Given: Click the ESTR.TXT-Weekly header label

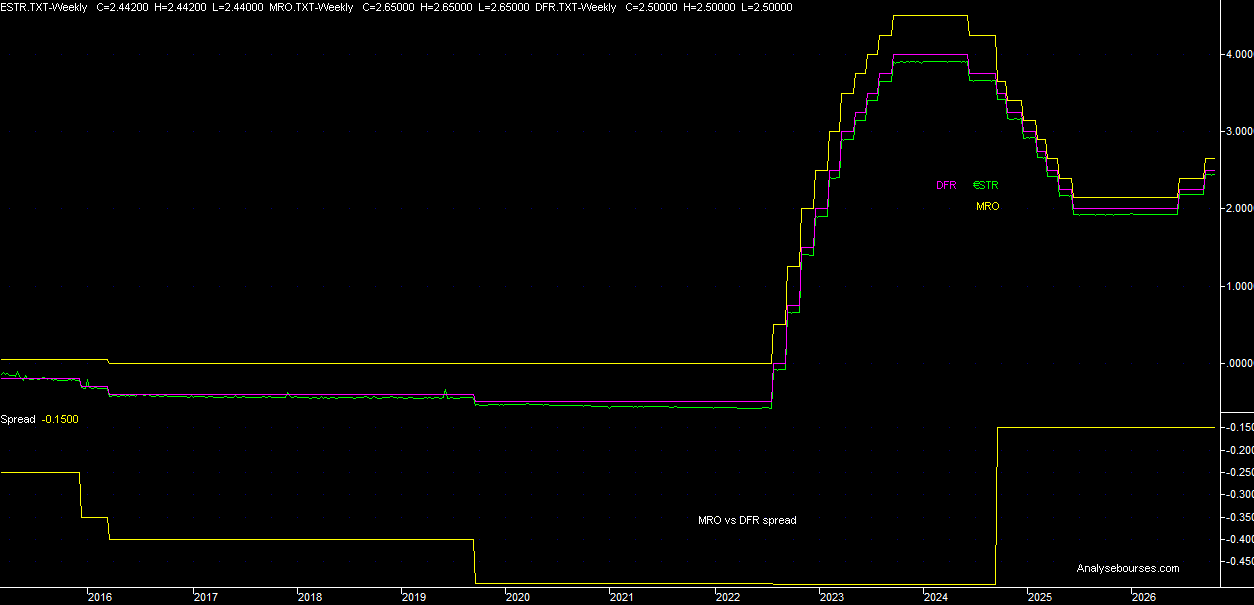Looking at the screenshot, I should [44, 7].
